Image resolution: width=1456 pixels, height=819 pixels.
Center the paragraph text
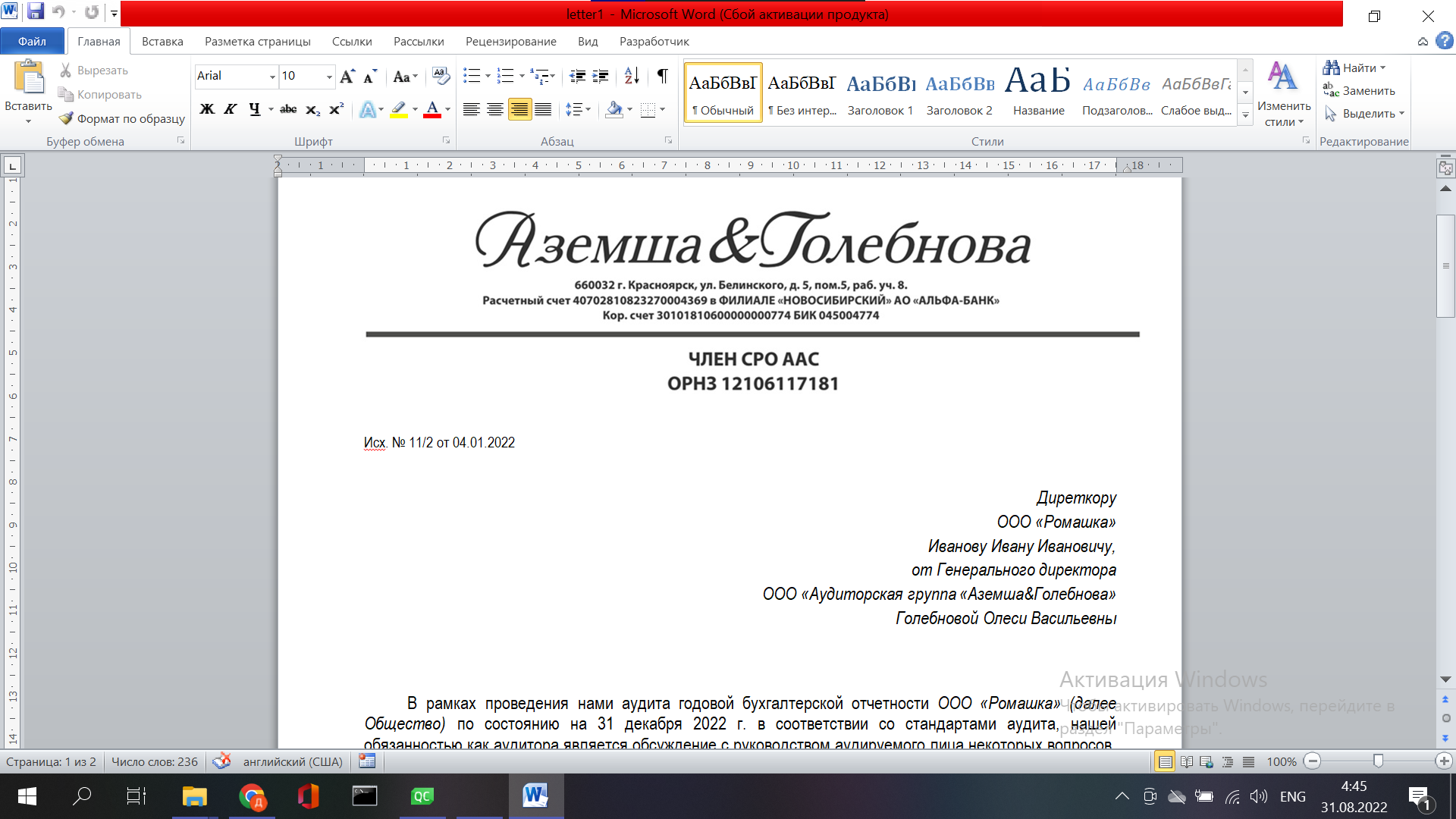click(x=495, y=110)
